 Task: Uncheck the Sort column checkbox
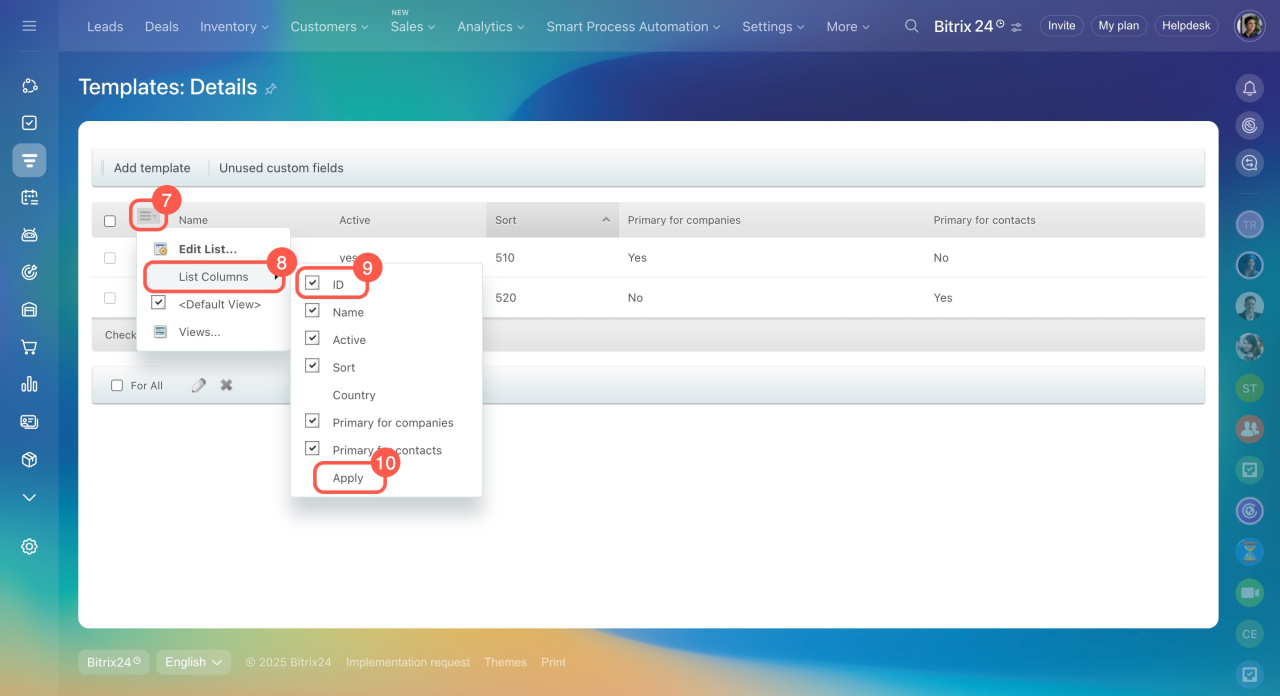pyautogui.click(x=312, y=367)
